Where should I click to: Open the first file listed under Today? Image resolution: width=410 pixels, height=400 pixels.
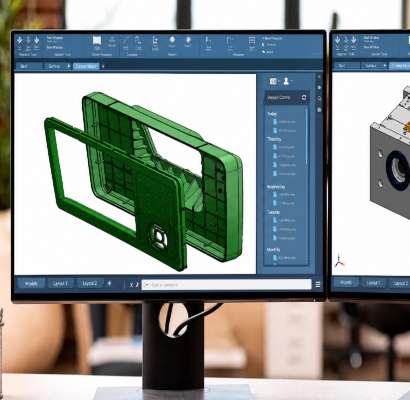(x=284, y=122)
